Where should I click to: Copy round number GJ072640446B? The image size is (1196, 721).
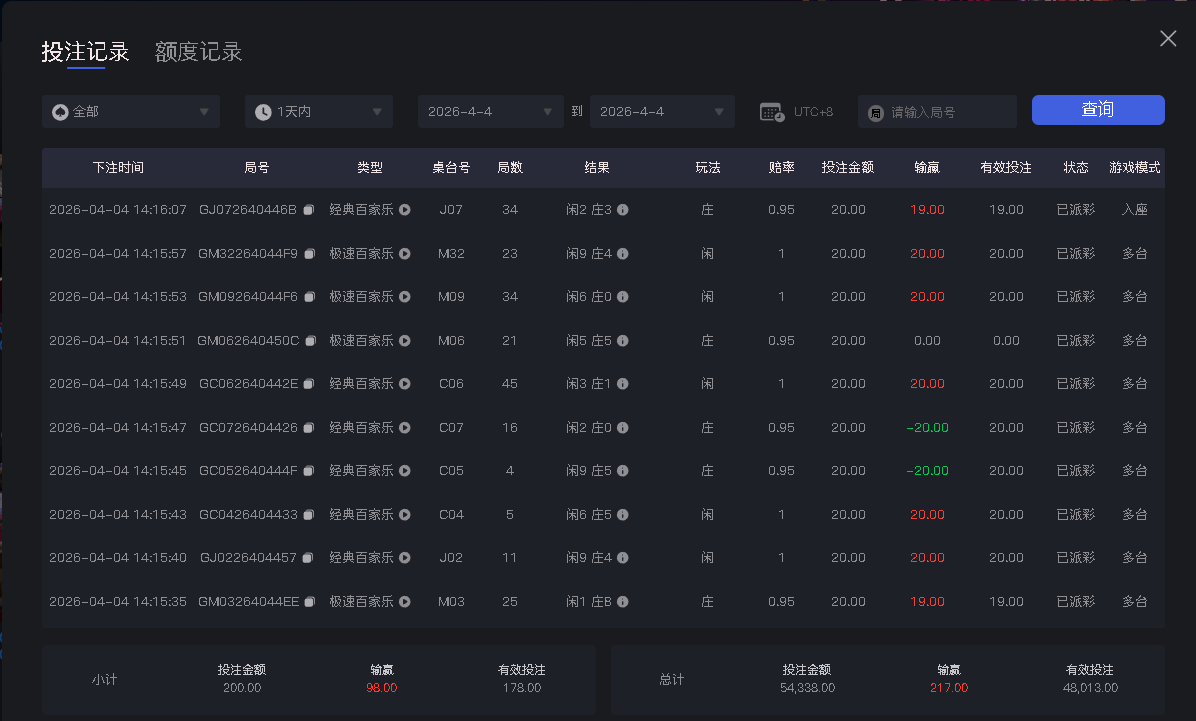click(x=309, y=210)
